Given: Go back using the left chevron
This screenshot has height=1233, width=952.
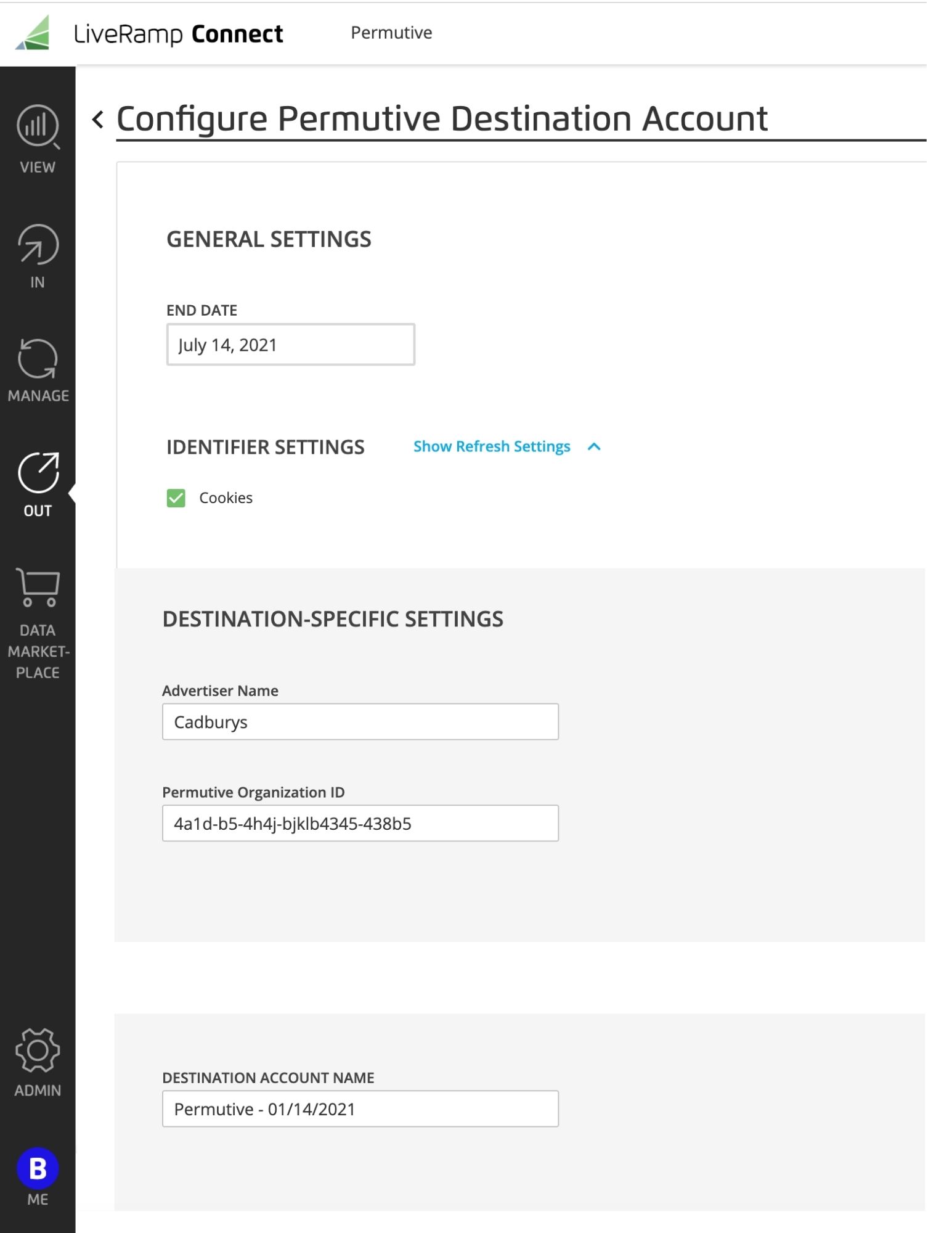Looking at the screenshot, I should pyautogui.click(x=97, y=119).
